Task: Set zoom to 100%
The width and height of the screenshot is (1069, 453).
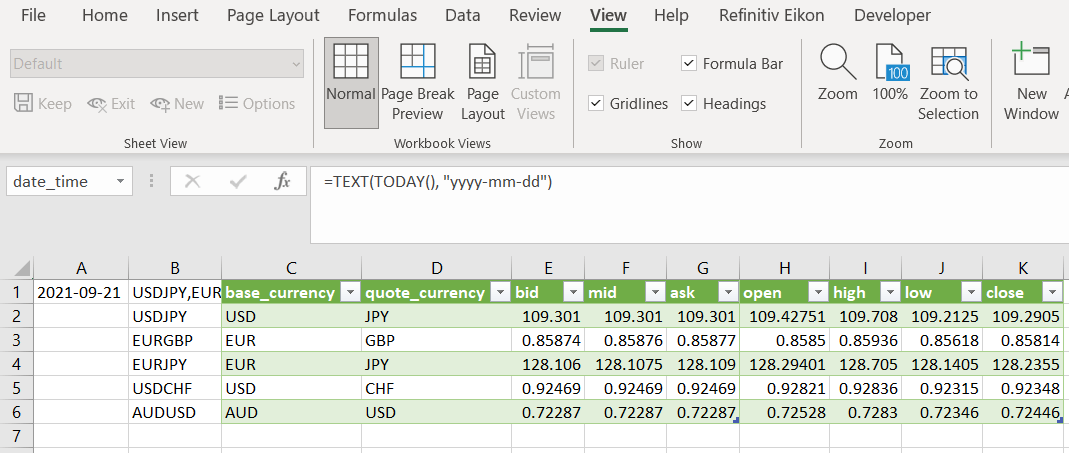Action: [x=890, y=73]
